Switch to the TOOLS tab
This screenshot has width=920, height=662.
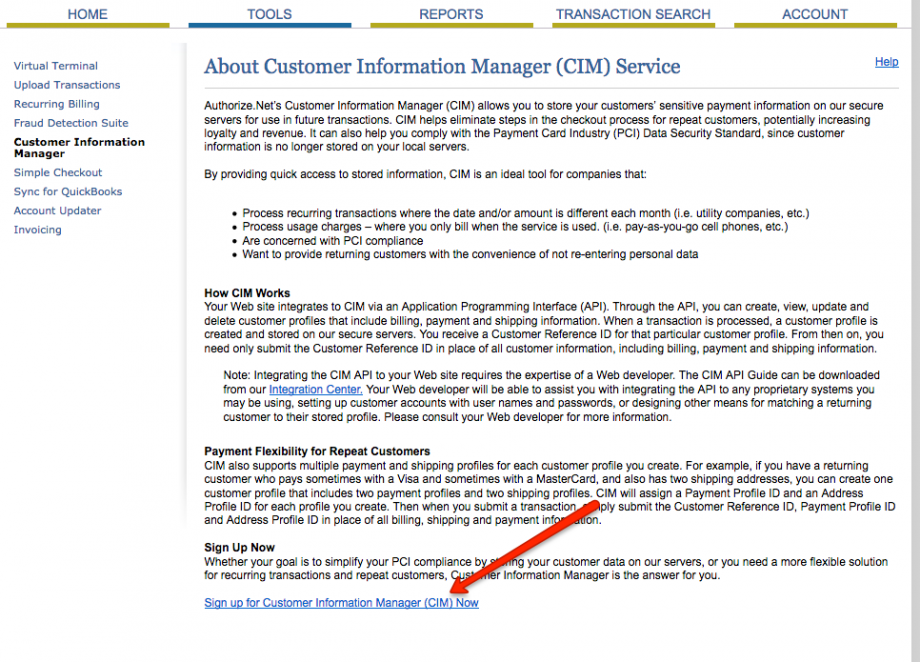click(269, 14)
